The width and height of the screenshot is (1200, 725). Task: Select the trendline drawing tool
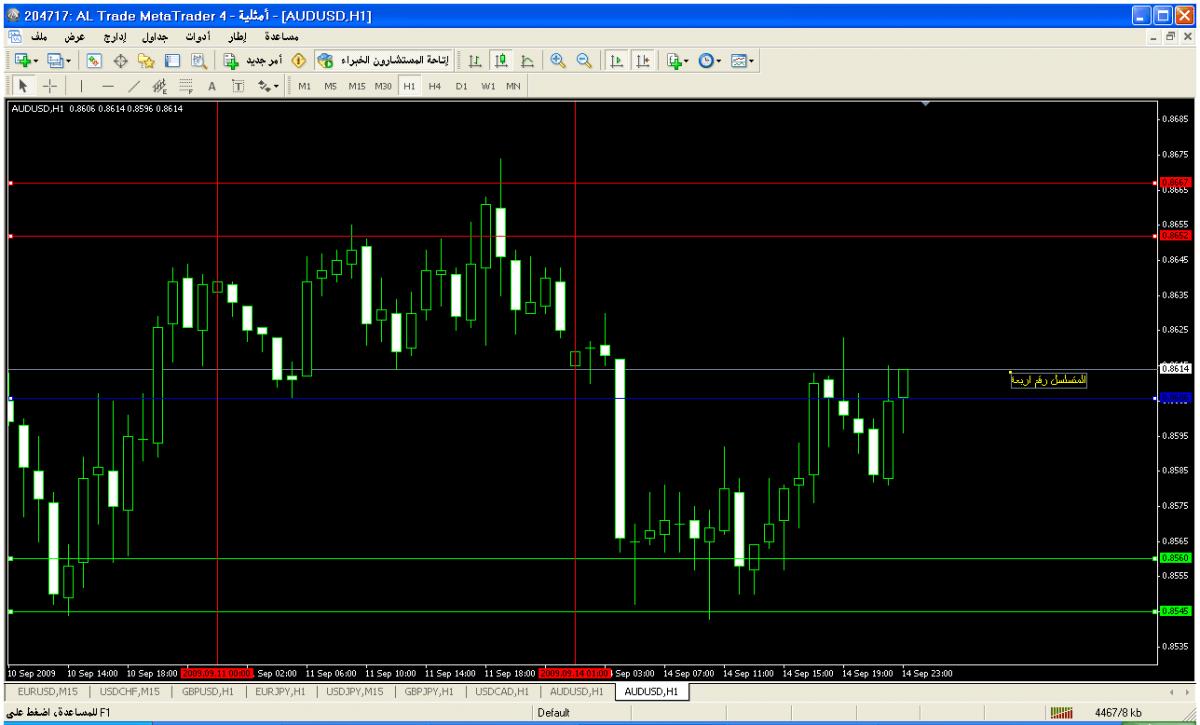pyautogui.click(x=134, y=86)
